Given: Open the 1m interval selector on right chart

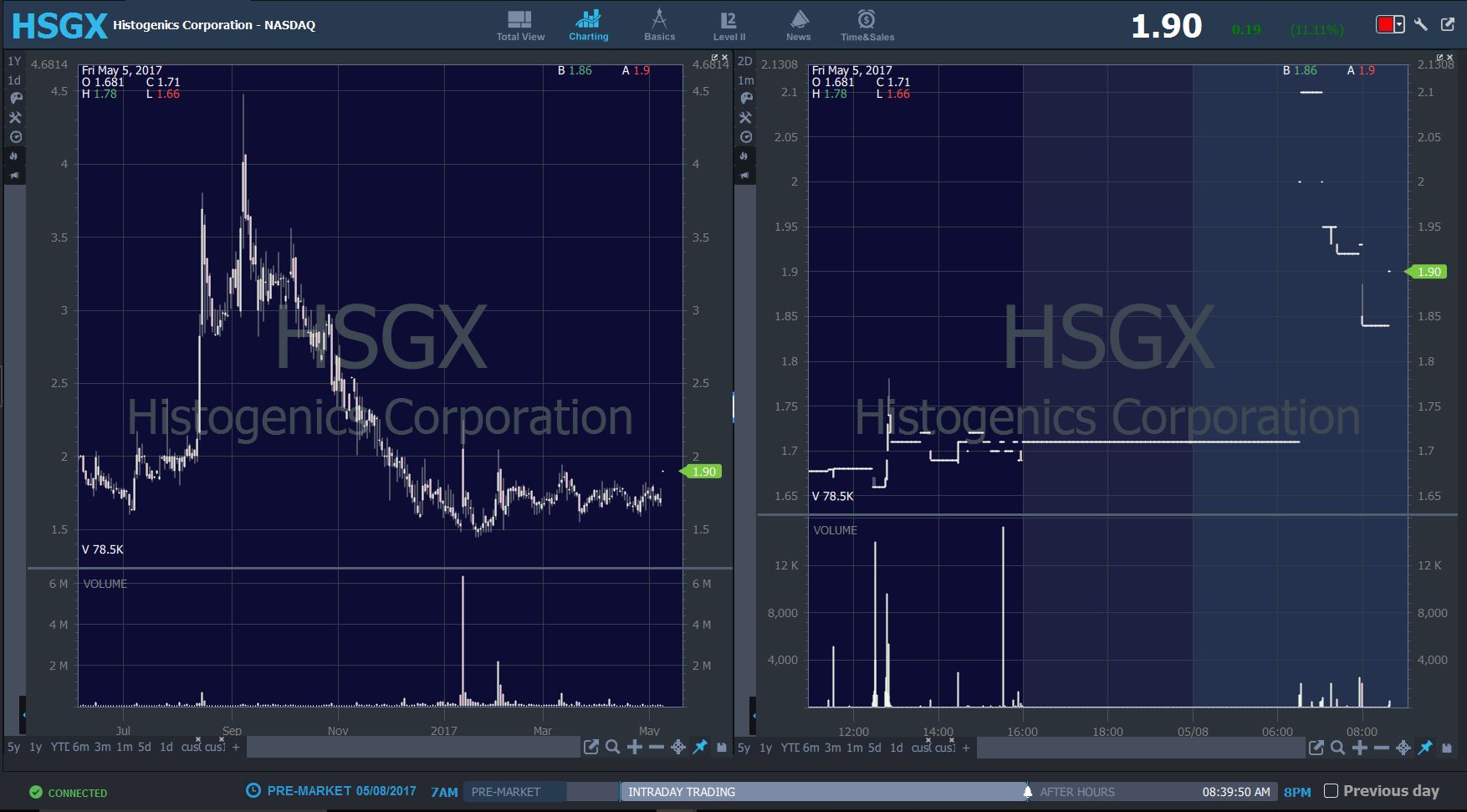Looking at the screenshot, I should [x=746, y=80].
